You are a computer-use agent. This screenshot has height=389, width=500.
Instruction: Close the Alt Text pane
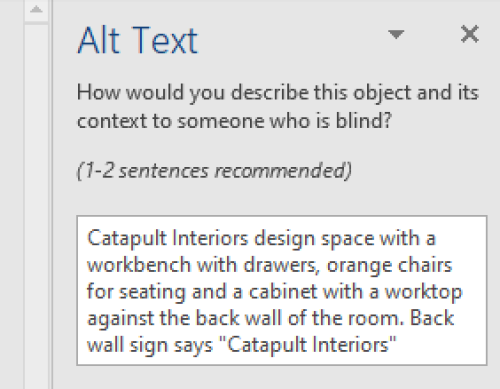pos(470,34)
